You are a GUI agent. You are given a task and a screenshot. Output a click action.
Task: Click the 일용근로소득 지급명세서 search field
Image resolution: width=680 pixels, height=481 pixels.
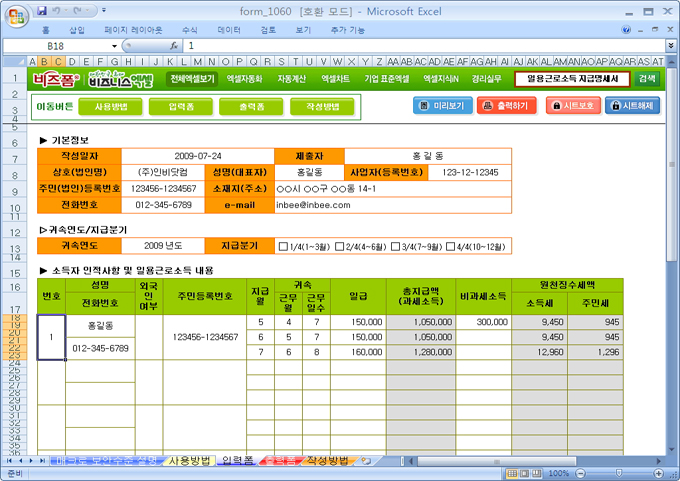click(572, 78)
